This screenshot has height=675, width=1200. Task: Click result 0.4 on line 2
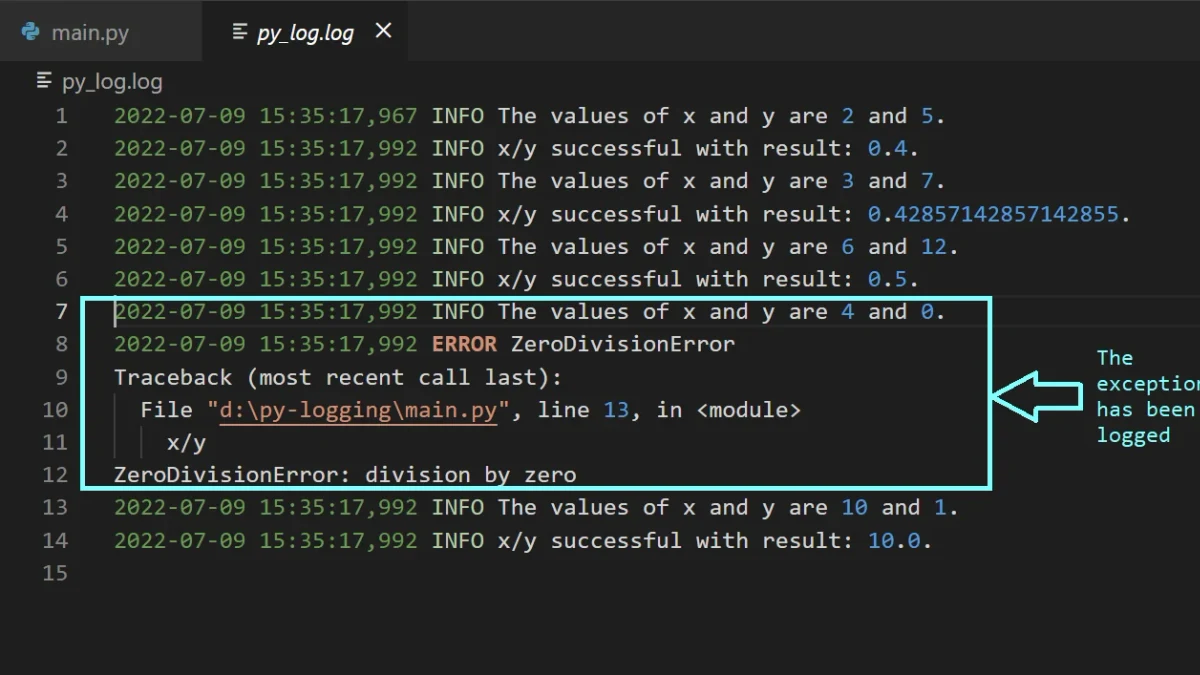887,149
